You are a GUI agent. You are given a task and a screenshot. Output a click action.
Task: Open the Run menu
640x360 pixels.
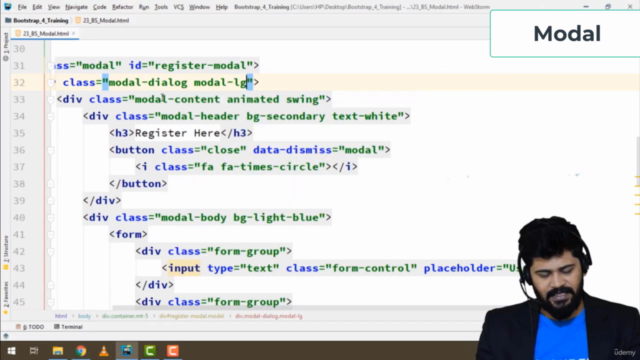coord(144,7)
